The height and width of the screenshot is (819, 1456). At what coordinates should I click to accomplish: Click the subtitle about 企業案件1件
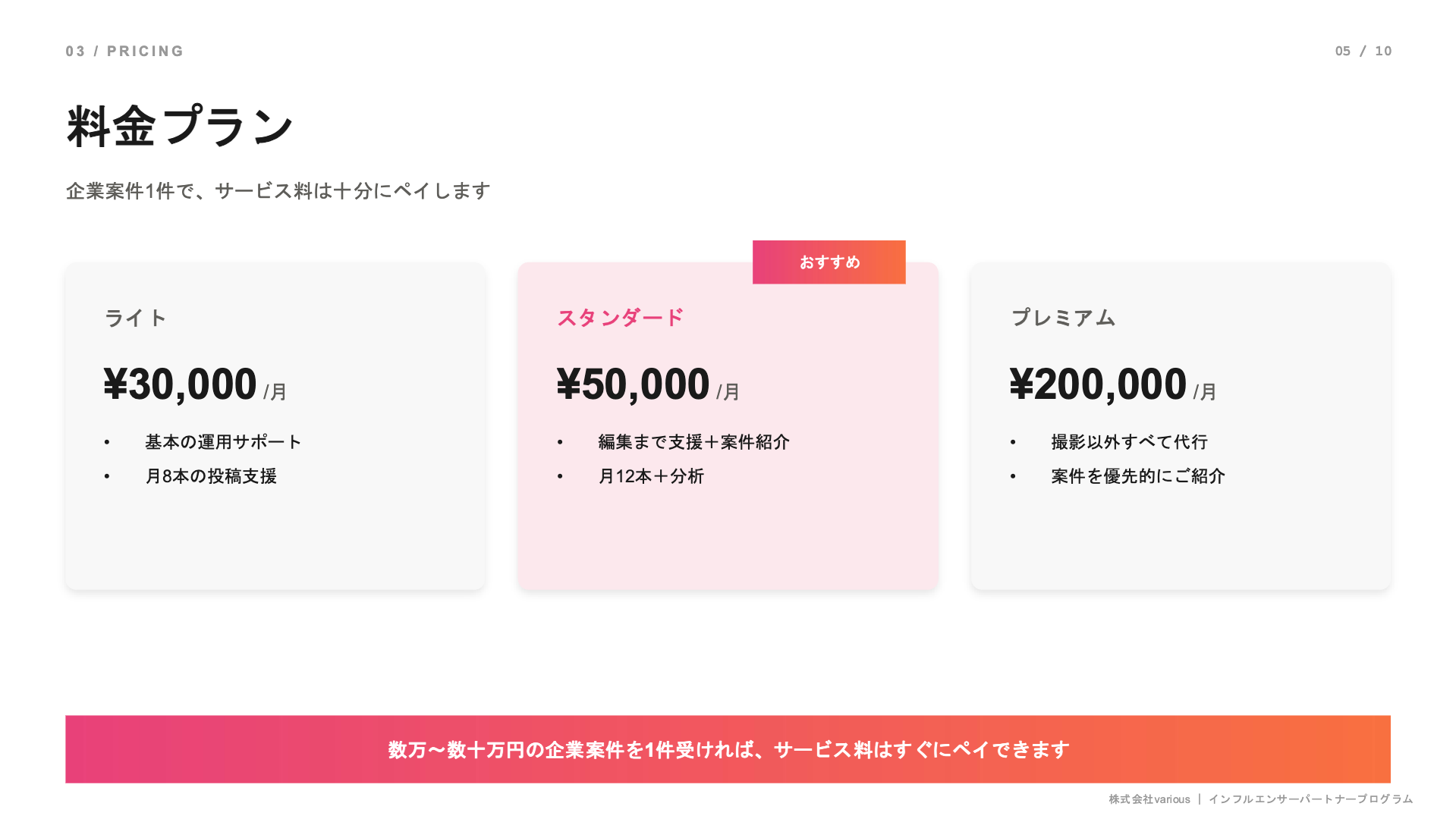278,191
